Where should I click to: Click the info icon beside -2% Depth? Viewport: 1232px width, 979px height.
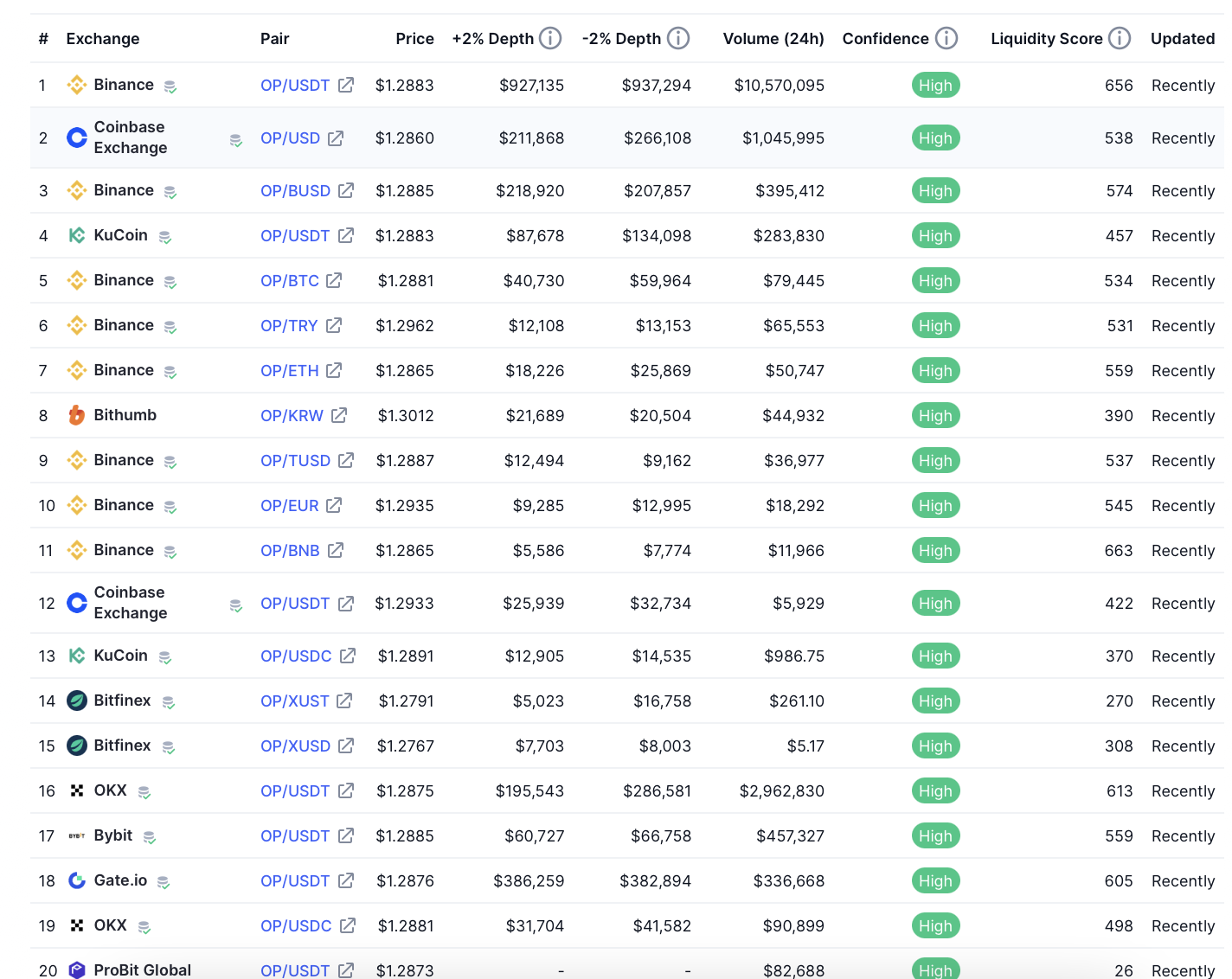(x=678, y=38)
